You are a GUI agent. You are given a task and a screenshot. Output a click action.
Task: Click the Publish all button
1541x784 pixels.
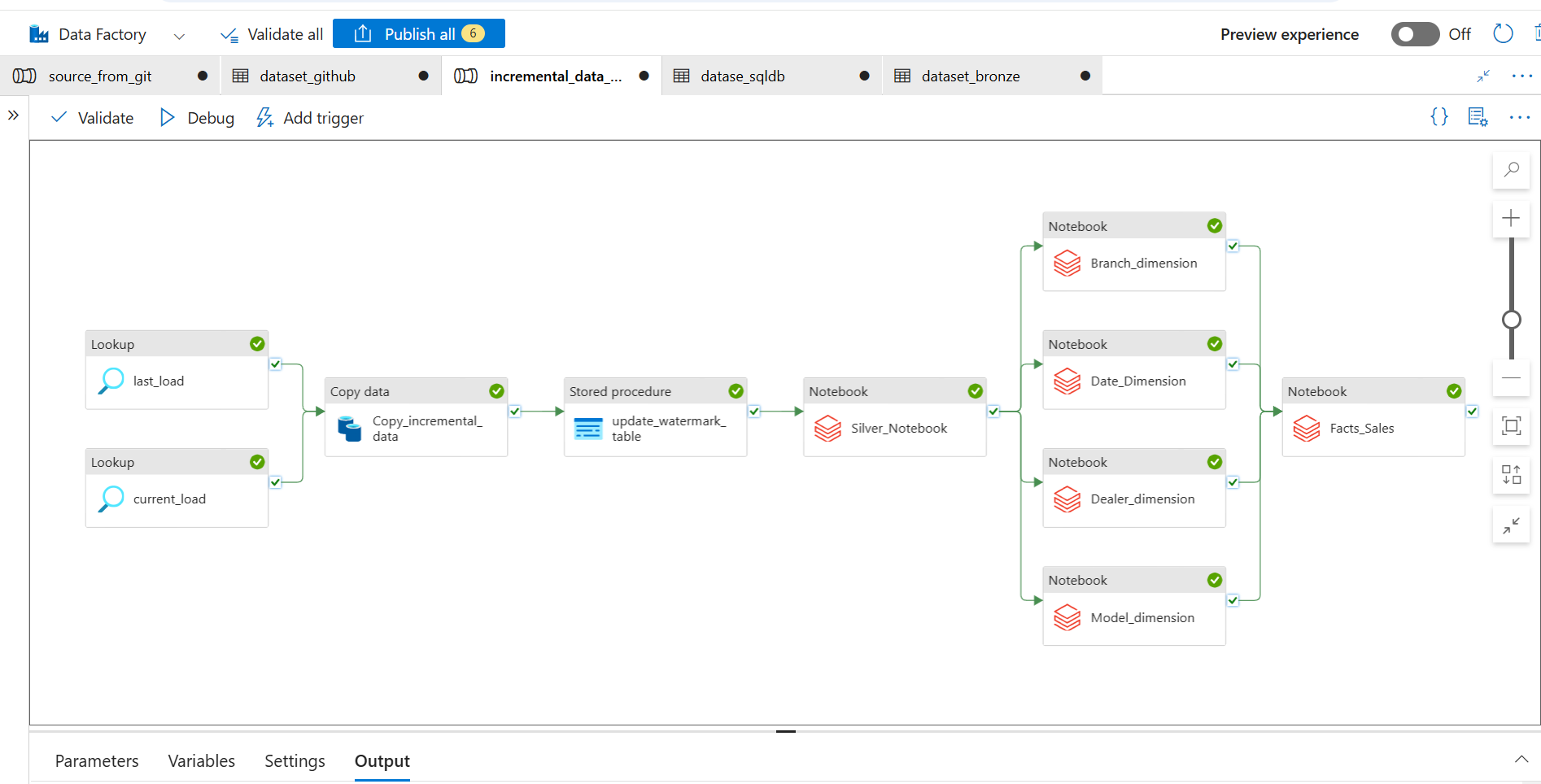(419, 33)
